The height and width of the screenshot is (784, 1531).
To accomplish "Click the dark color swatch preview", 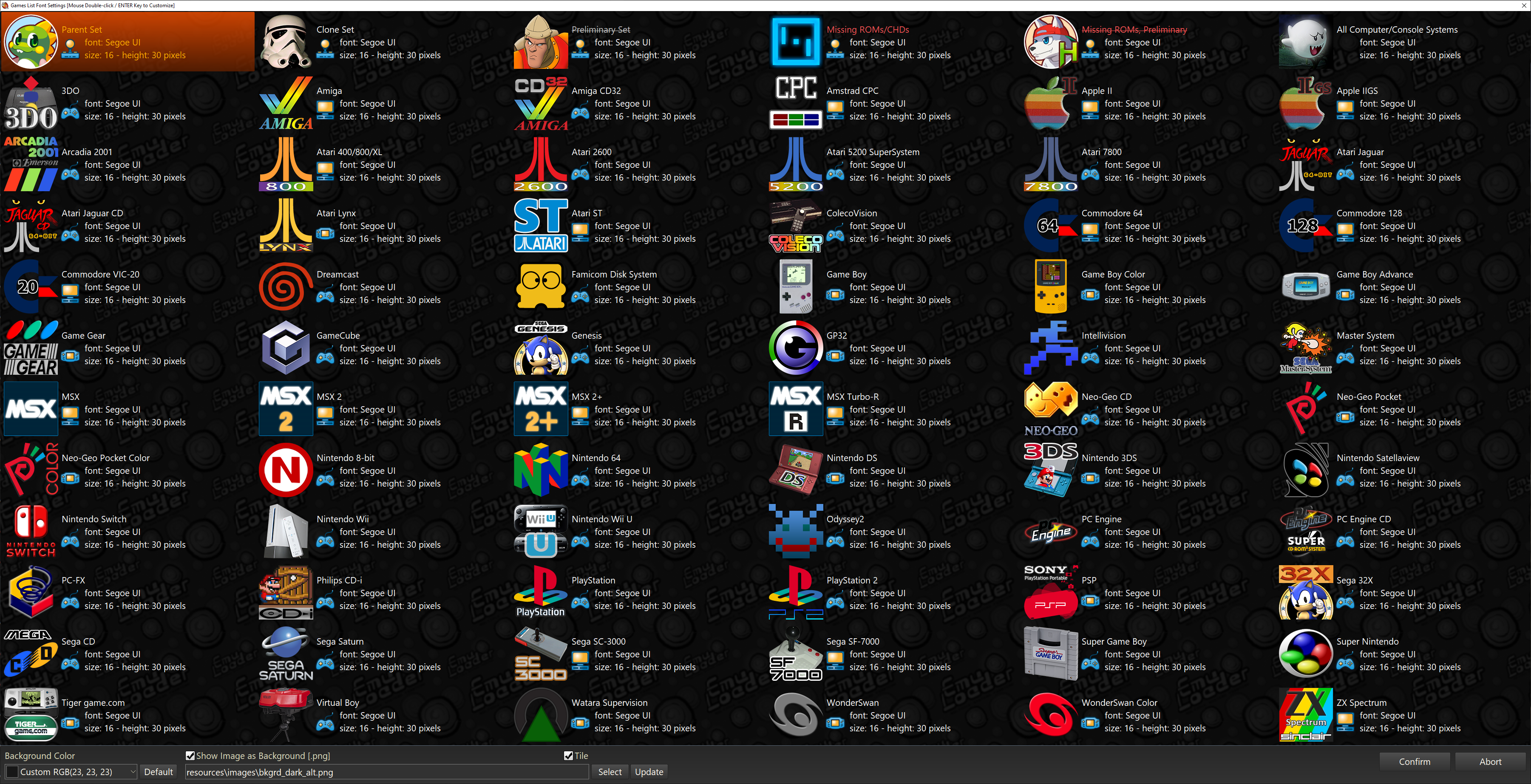I will tap(12, 772).
